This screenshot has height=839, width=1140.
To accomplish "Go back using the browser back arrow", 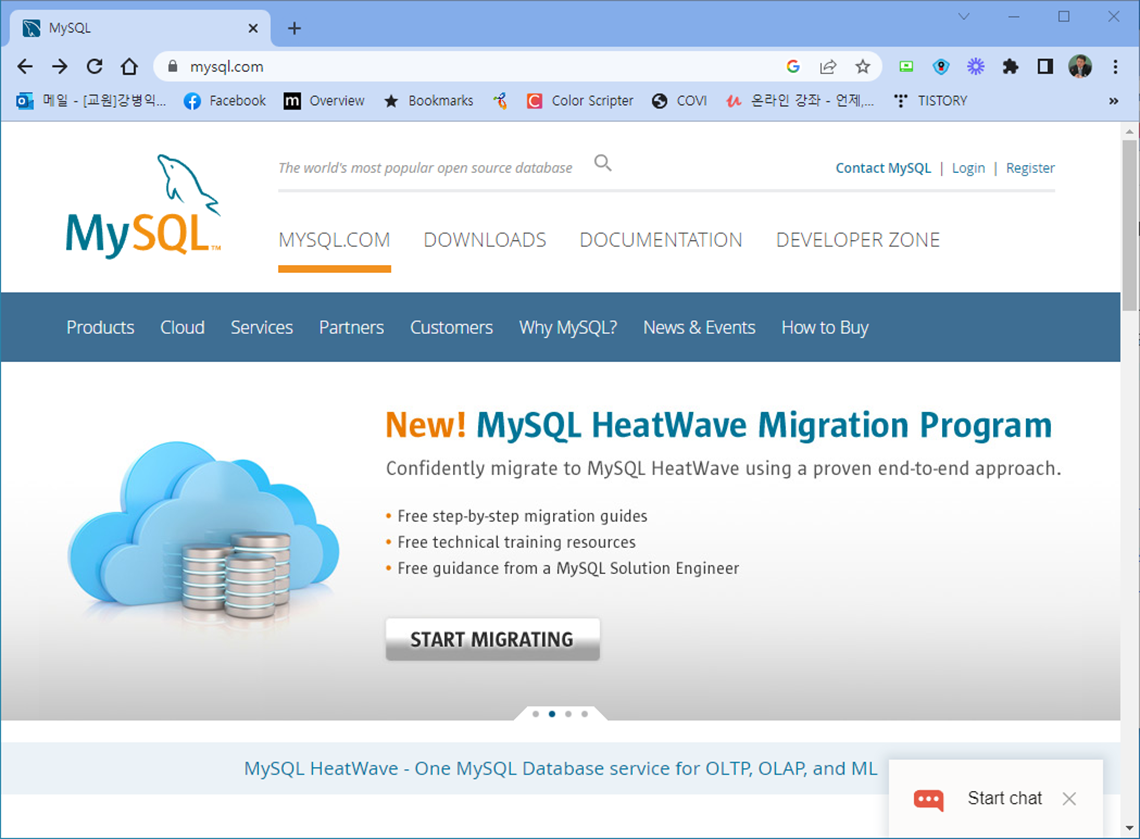I will 25,67.
